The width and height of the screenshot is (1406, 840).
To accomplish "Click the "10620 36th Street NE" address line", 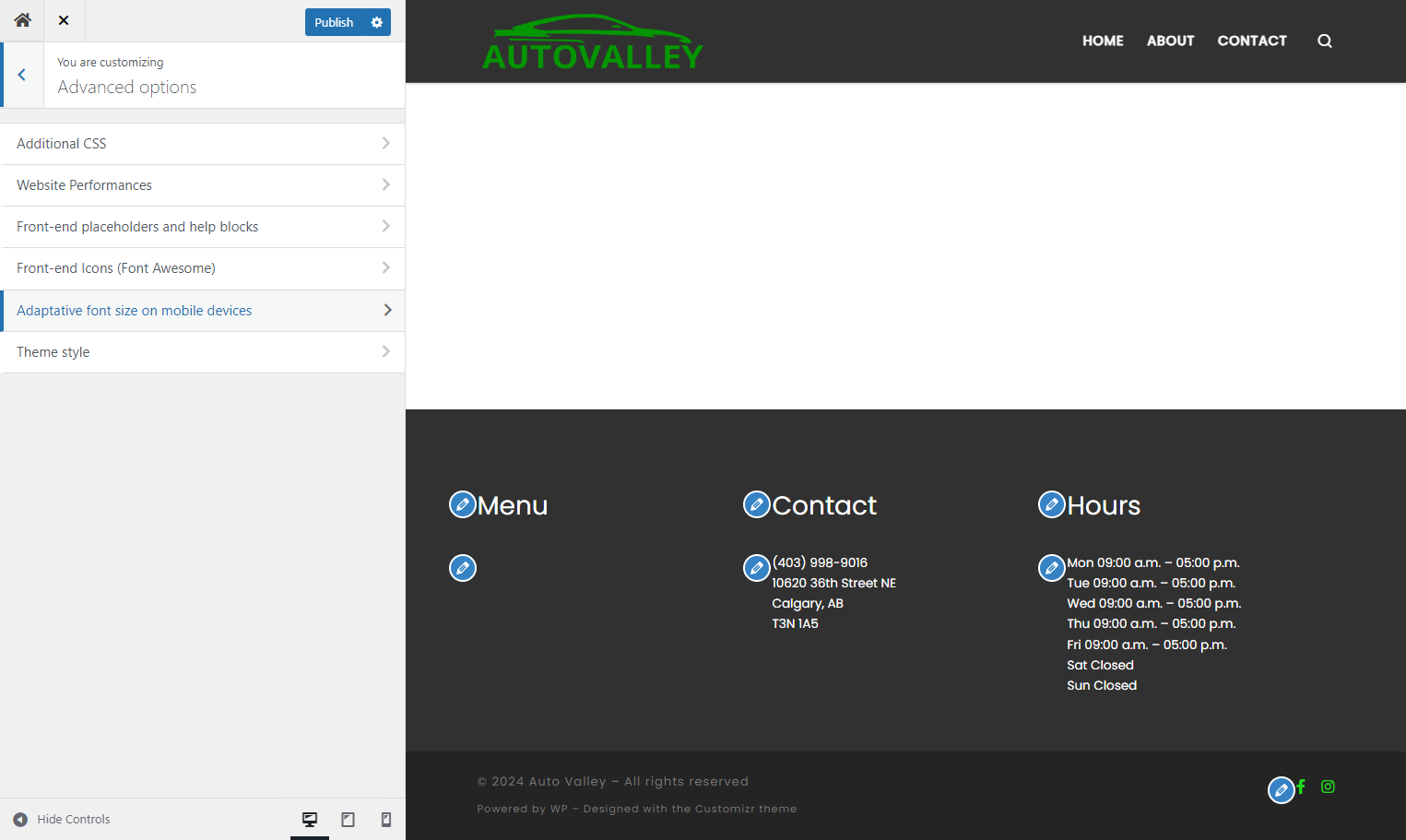I will [833, 583].
